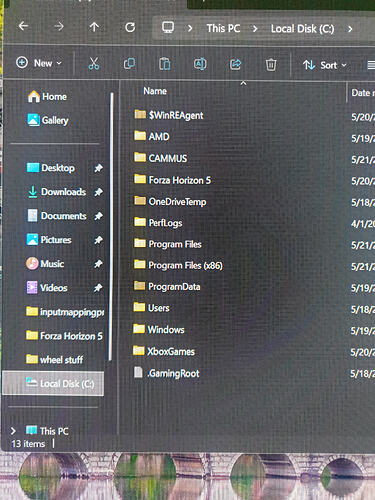
Task: Open Forza Horizon 5 in sidebar
Action: point(64,336)
